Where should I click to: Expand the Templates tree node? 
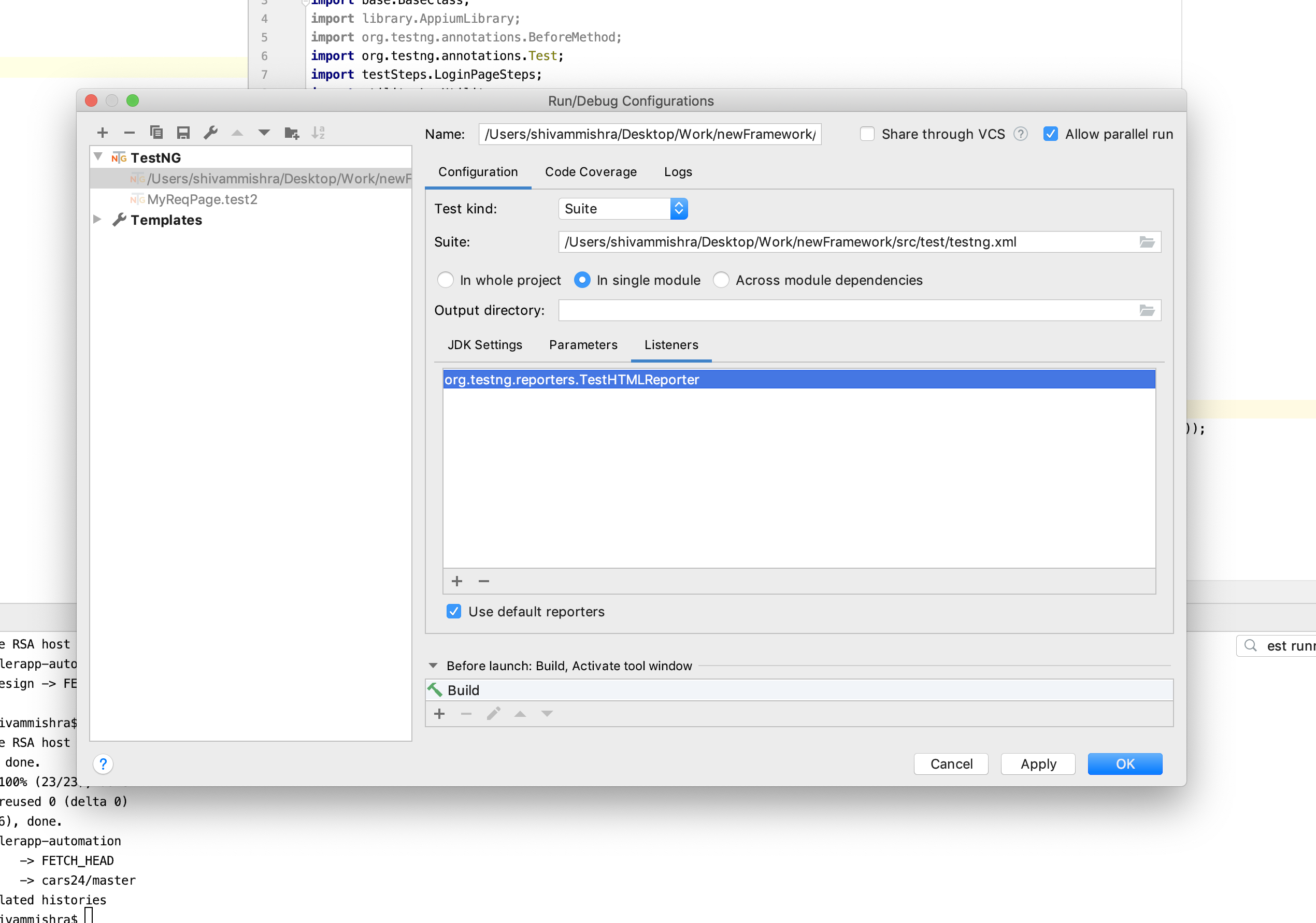[97, 220]
